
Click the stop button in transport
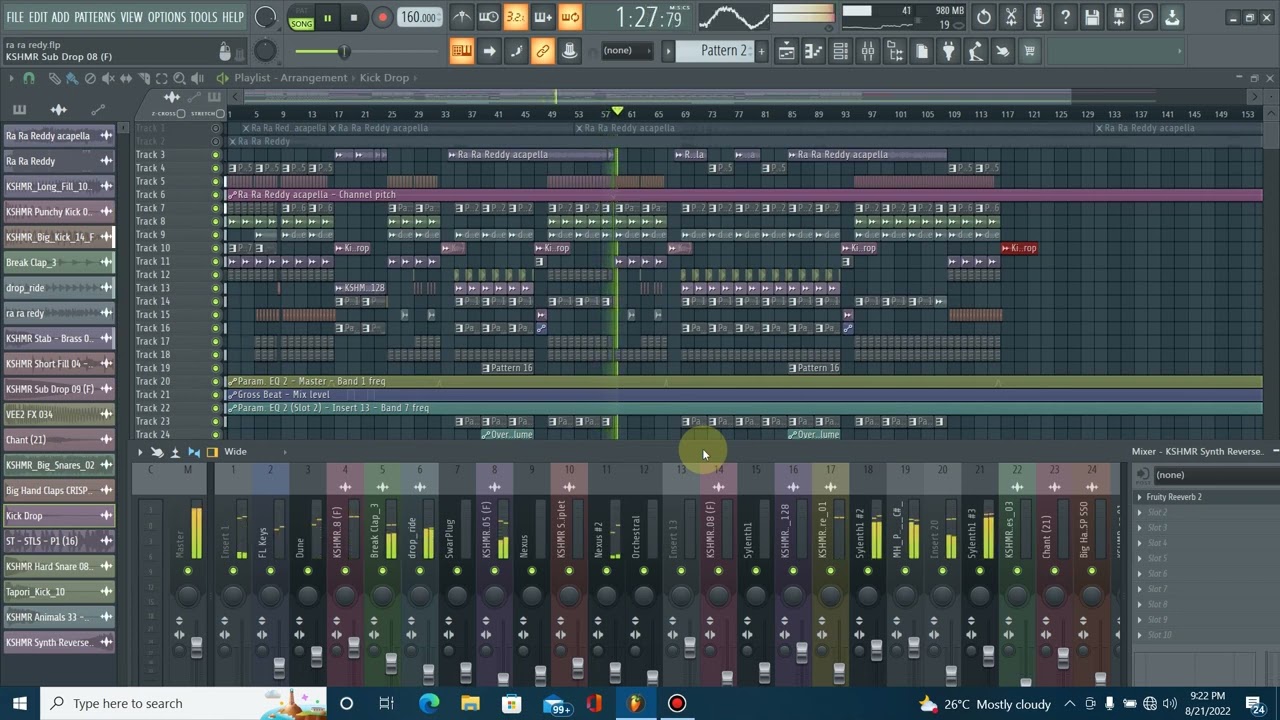point(354,18)
